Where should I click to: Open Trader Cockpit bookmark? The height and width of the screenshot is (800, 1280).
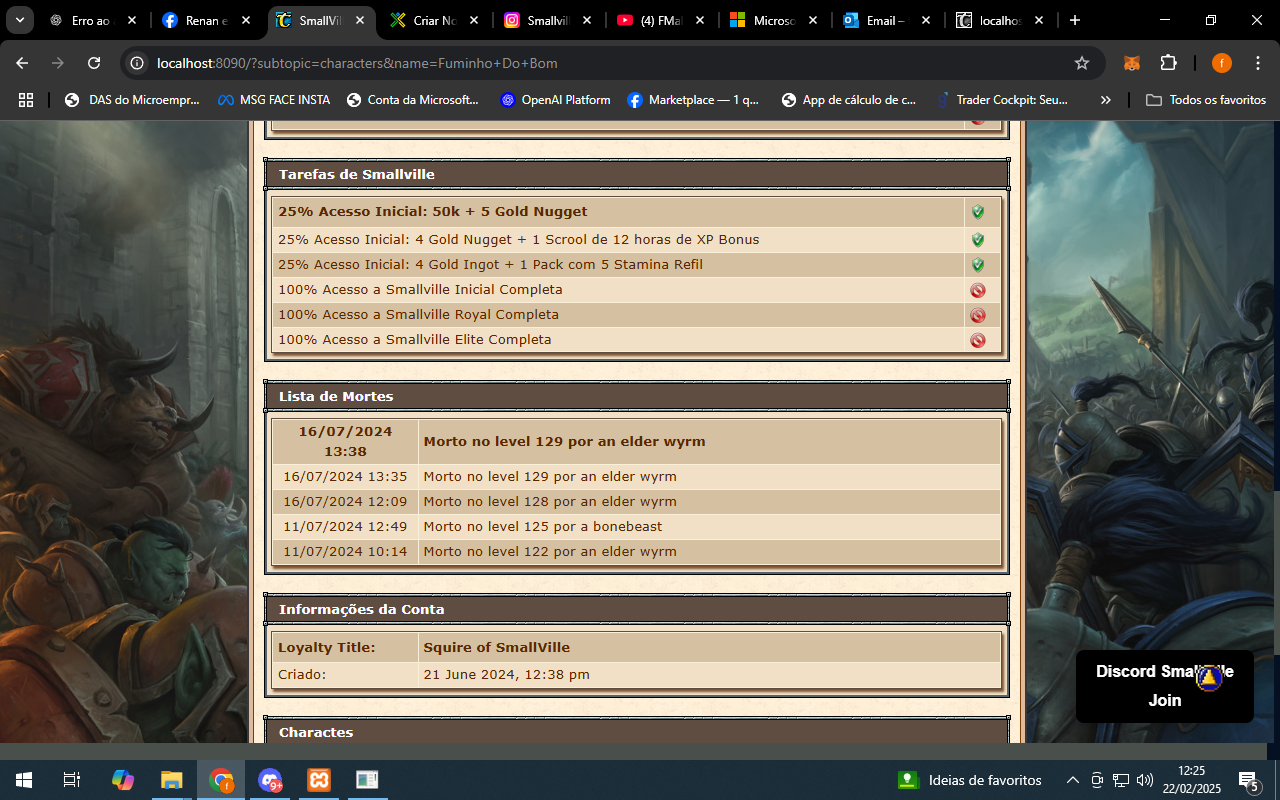pyautogui.click(x=1002, y=100)
